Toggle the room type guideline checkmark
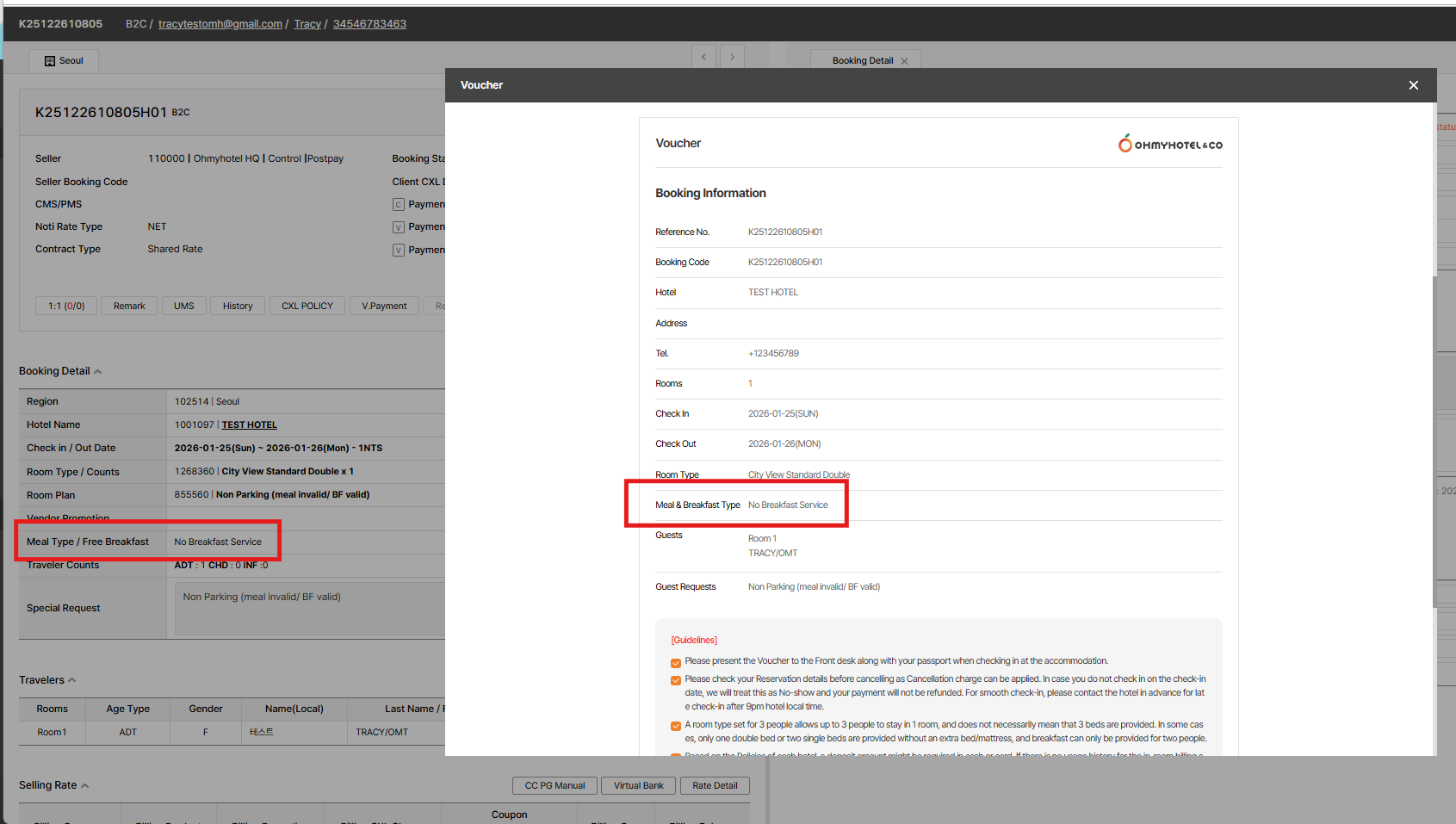 [676, 726]
